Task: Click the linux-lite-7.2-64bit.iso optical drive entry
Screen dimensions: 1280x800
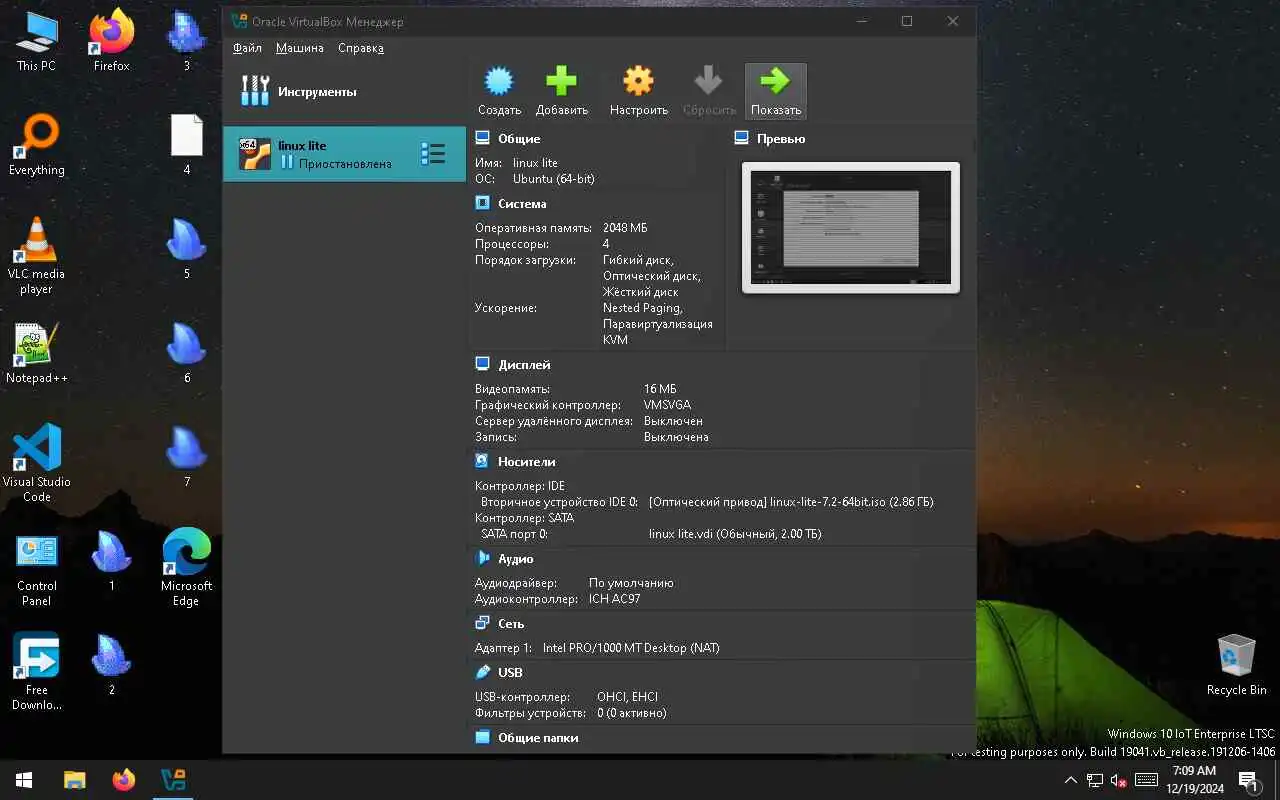Action: pos(791,502)
